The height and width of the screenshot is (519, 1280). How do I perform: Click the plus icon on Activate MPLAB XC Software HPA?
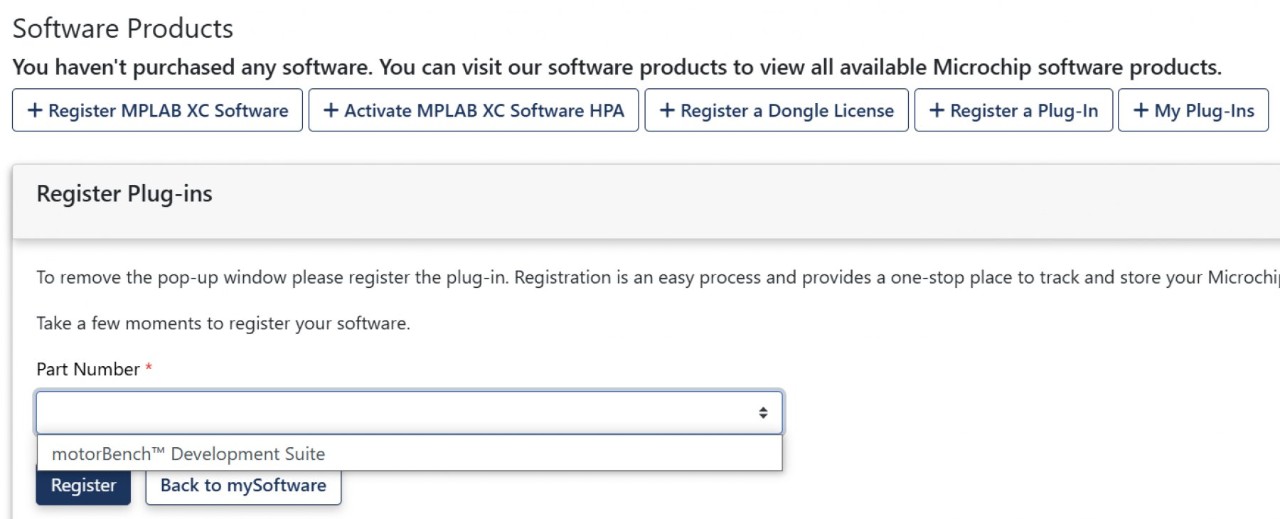[331, 111]
